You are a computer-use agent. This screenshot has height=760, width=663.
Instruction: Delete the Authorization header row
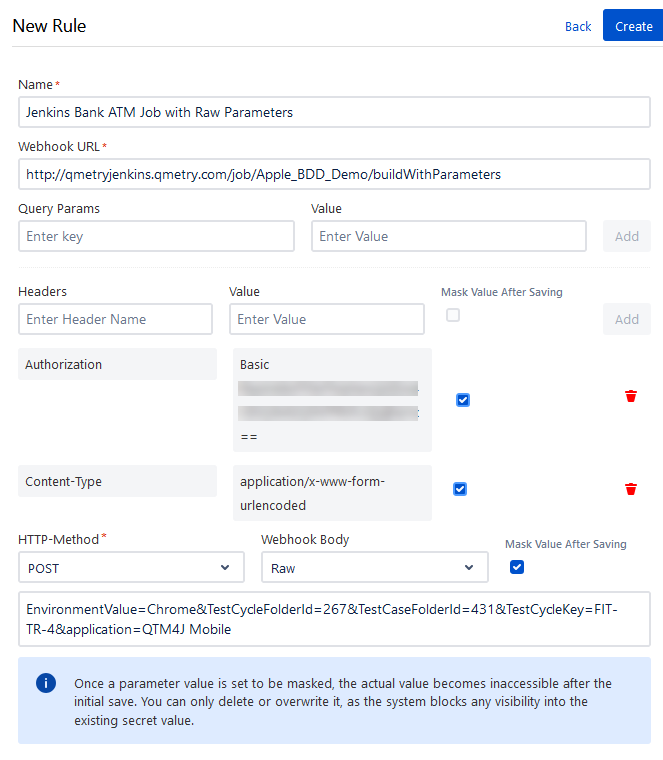[631, 396]
